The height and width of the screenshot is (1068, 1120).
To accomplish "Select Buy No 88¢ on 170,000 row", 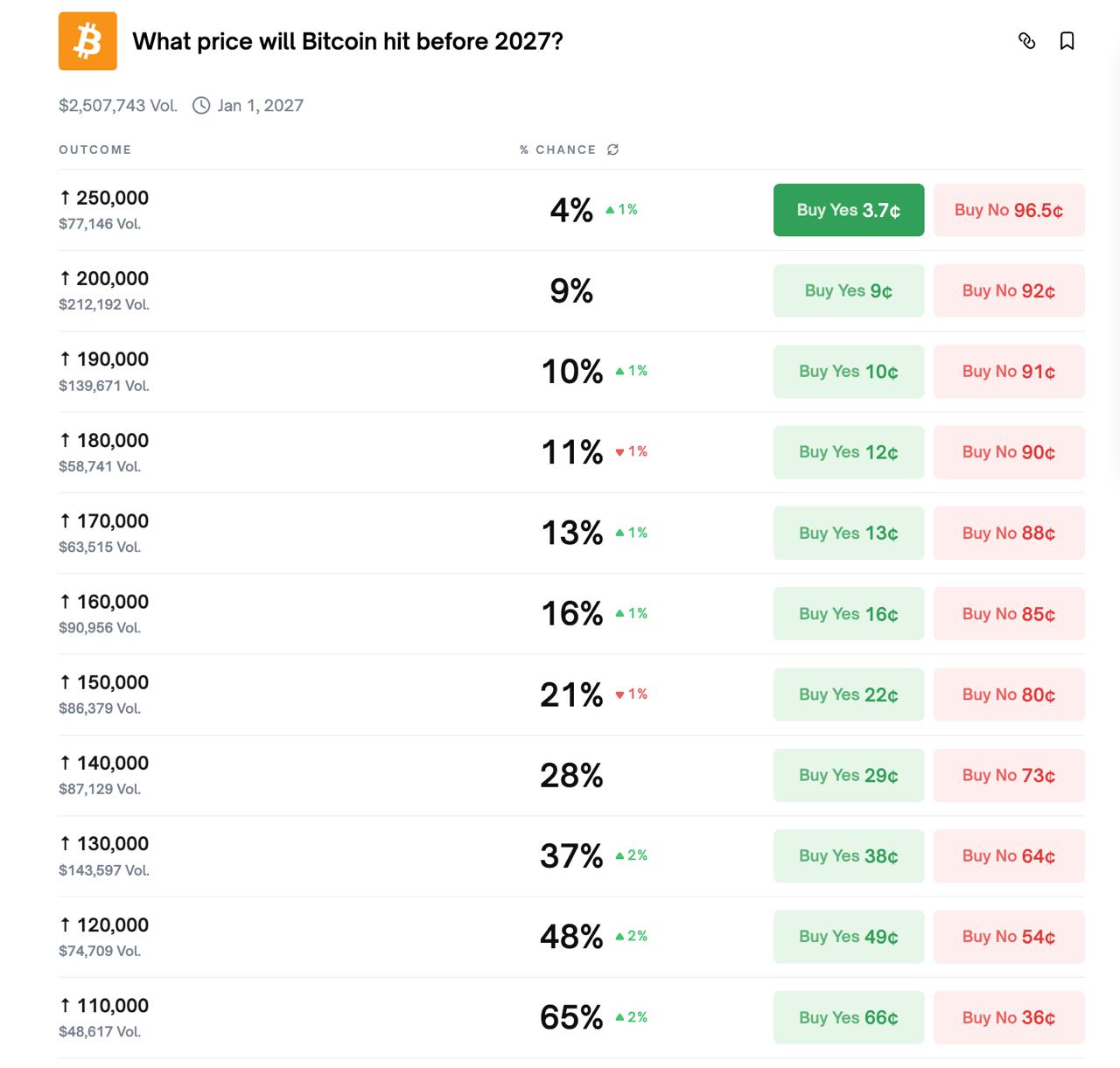I will tap(1008, 533).
